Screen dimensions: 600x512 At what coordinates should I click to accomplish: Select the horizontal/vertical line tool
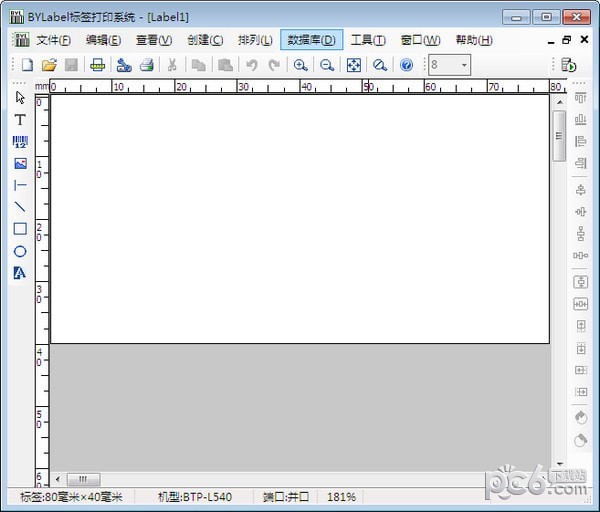20,186
